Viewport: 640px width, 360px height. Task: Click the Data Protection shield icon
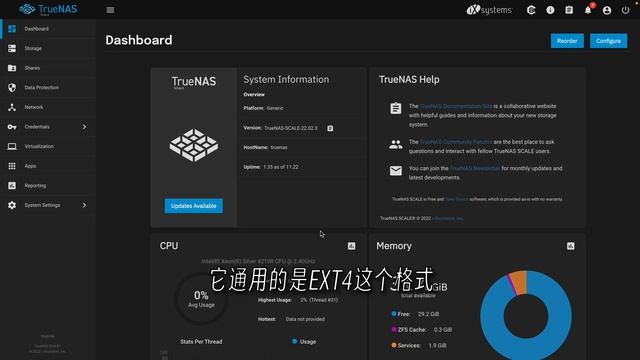click(x=12, y=87)
